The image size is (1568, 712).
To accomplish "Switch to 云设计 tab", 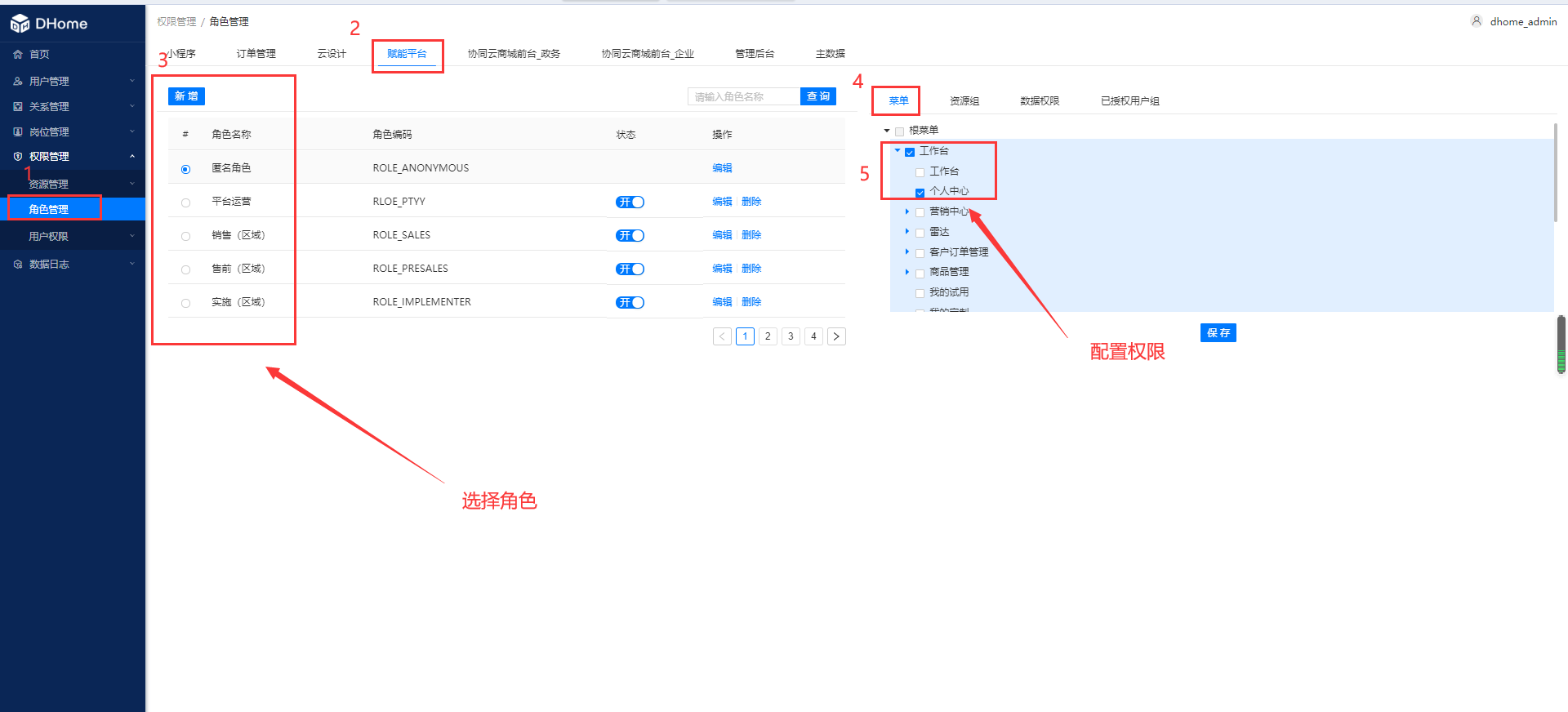I will (332, 54).
